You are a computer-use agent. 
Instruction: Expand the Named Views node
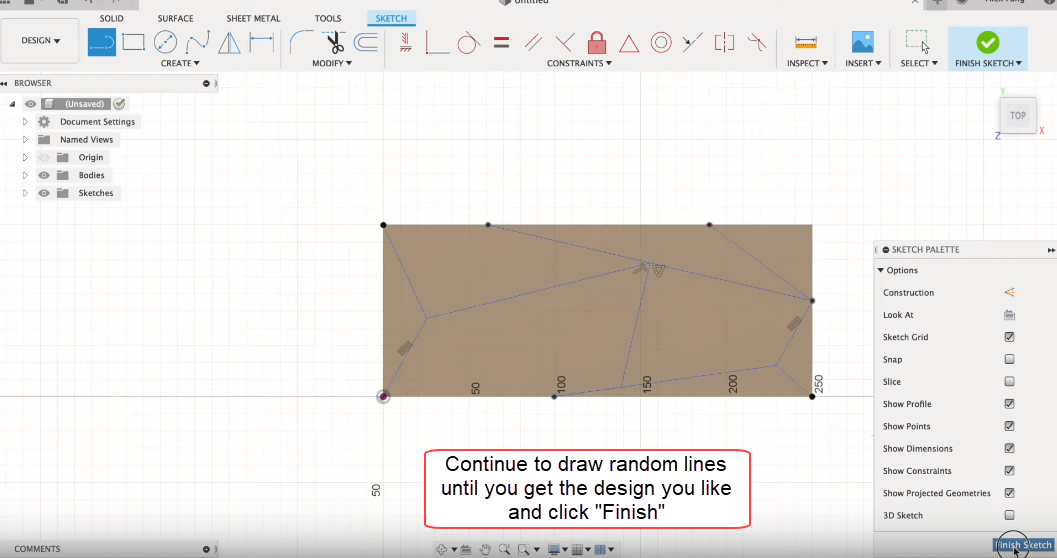tap(25, 140)
